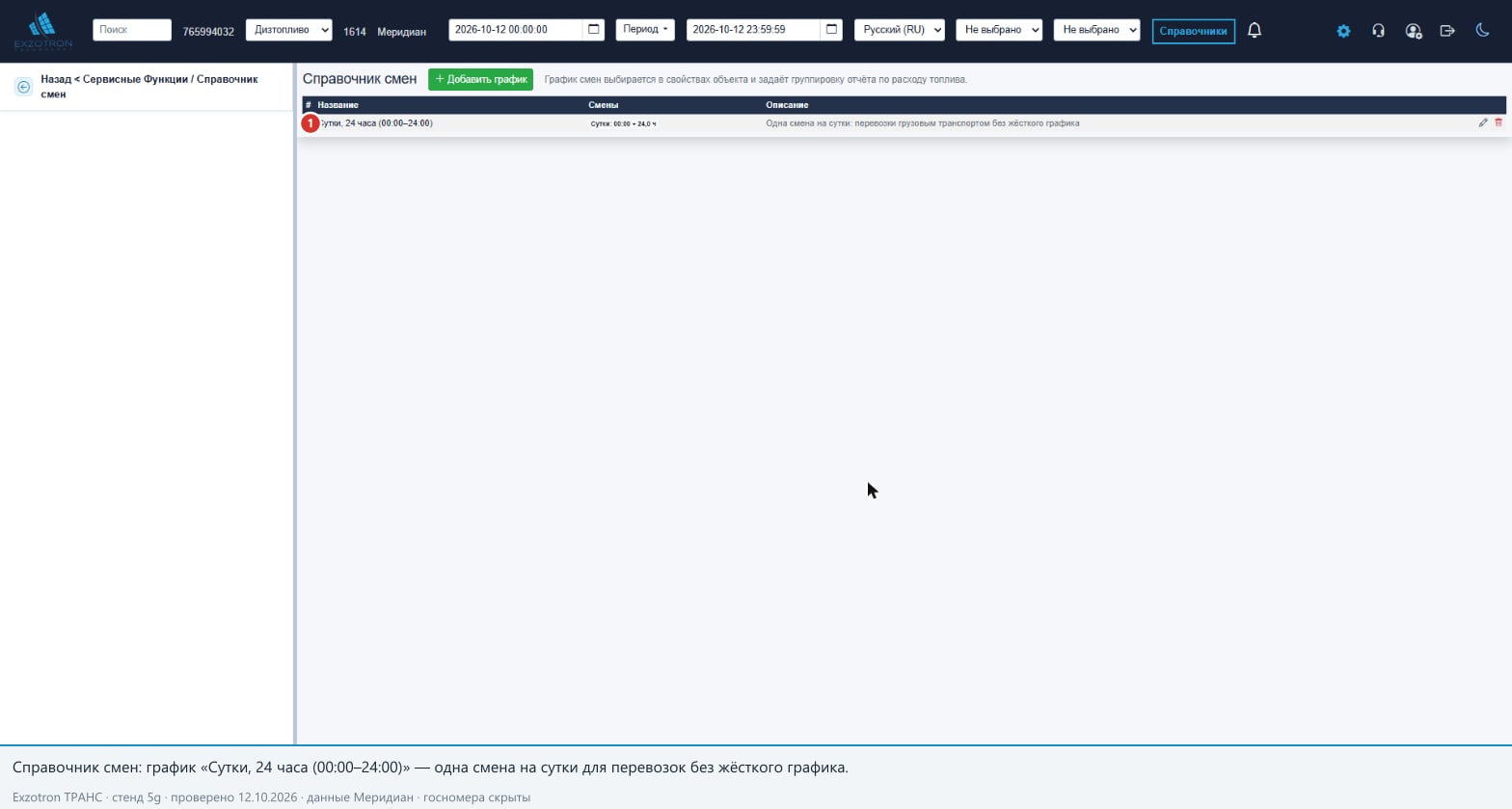The image size is (1512, 809).
Task: Delete the shift schedule via trash icon
Action: click(1498, 123)
